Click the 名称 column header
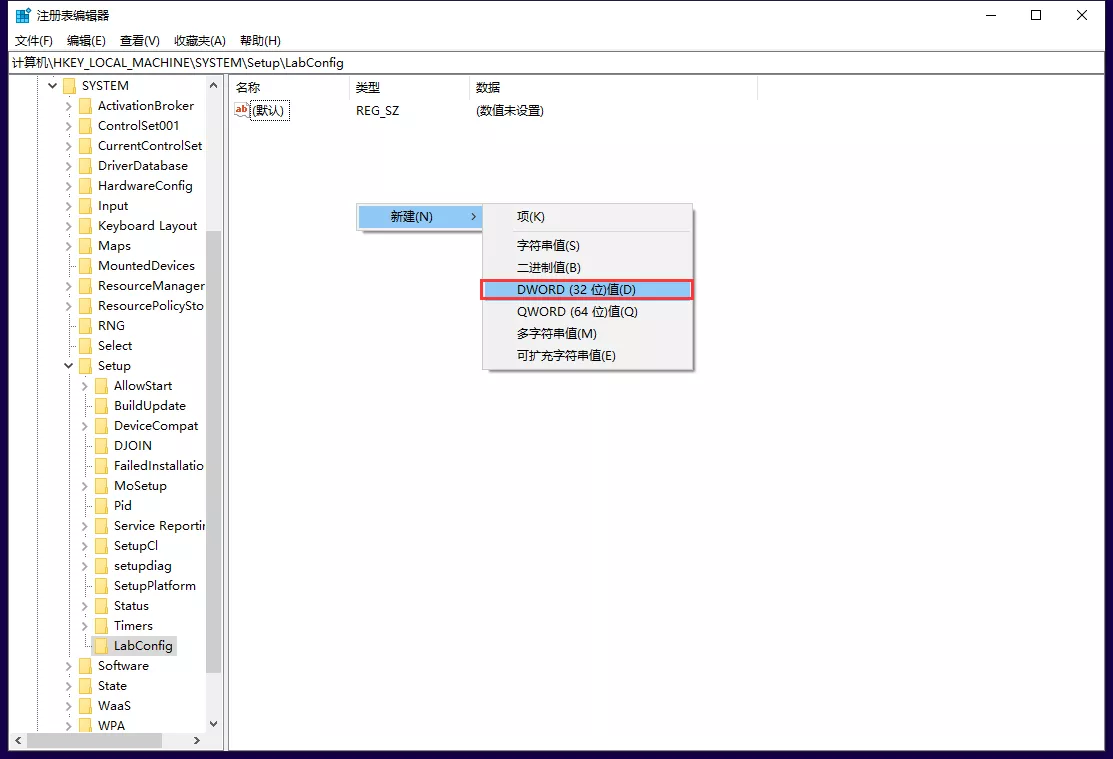Screen dimensions: 1113x759 288,88
